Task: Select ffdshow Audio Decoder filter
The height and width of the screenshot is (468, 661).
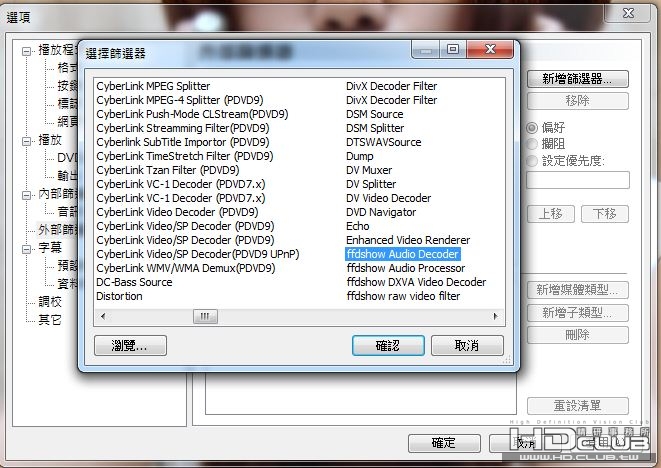Action: 403,254
